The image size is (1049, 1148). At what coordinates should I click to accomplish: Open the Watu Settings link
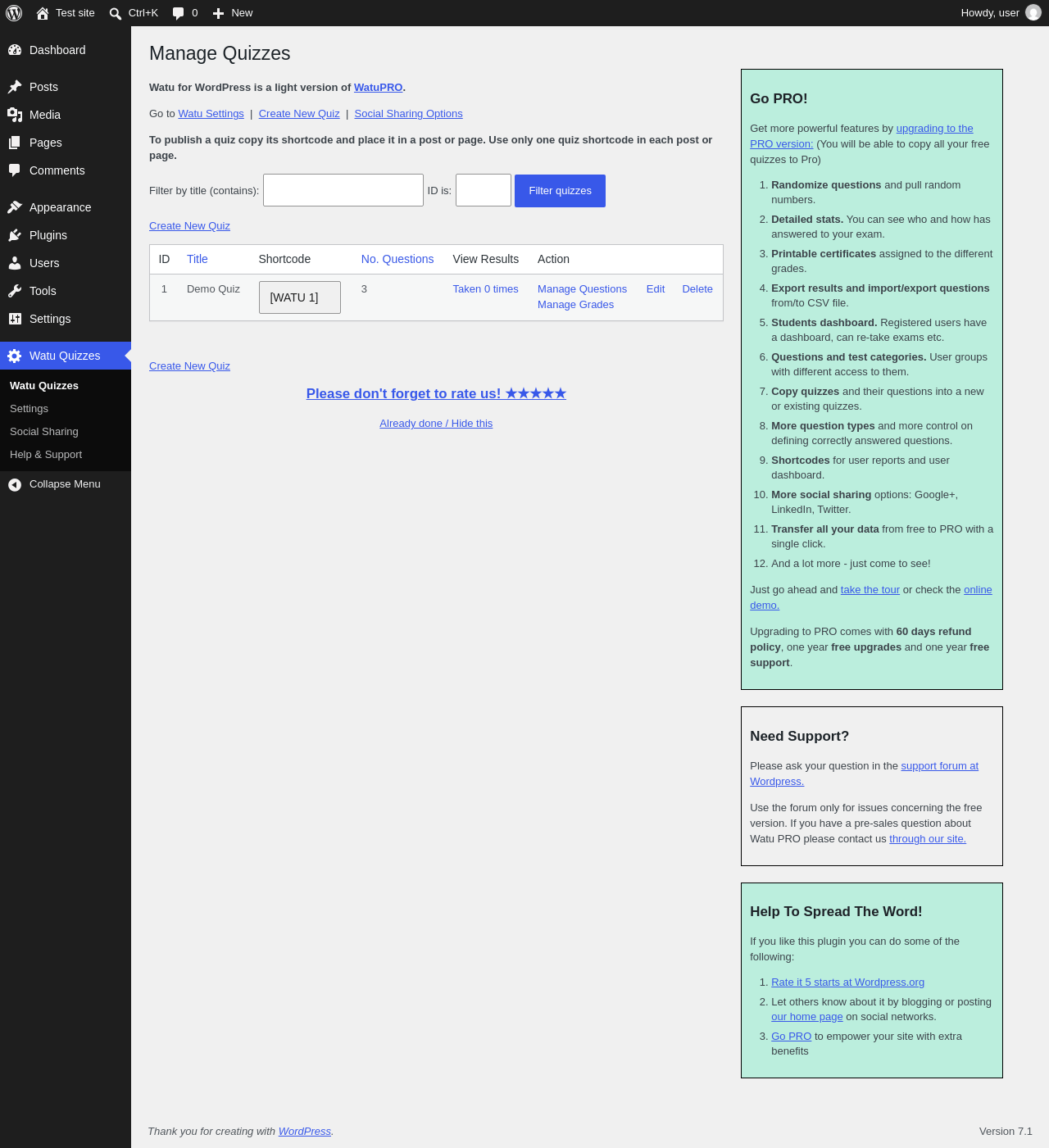(211, 114)
